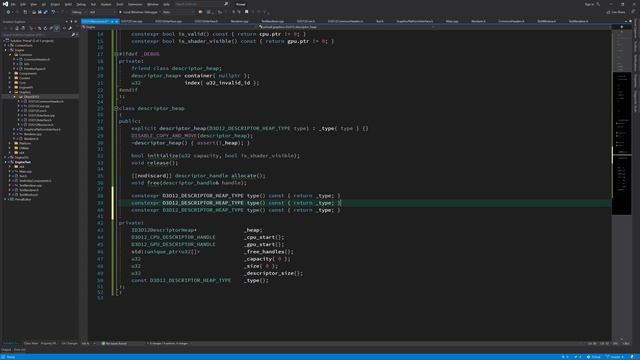Expand the PrimalEditor project node
The height and width of the screenshot is (360, 640).
5,199
